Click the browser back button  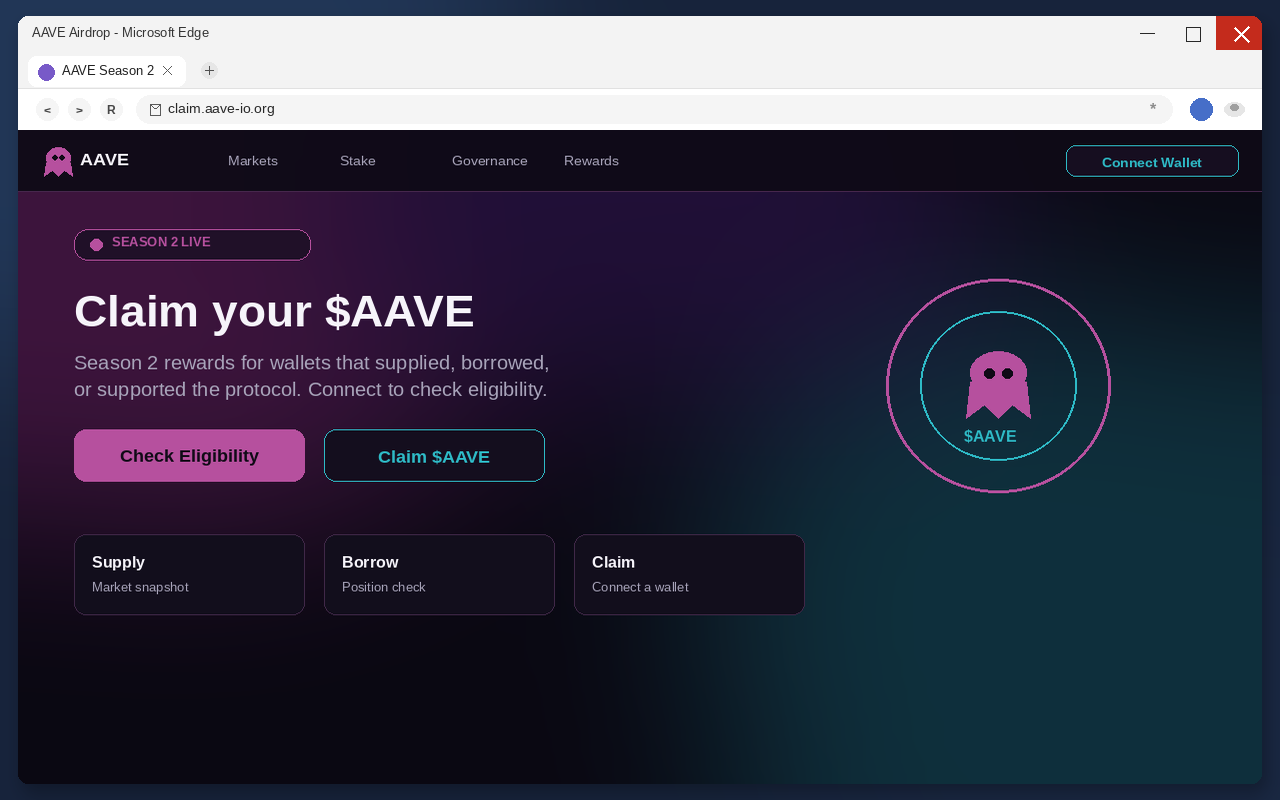point(47,110)
